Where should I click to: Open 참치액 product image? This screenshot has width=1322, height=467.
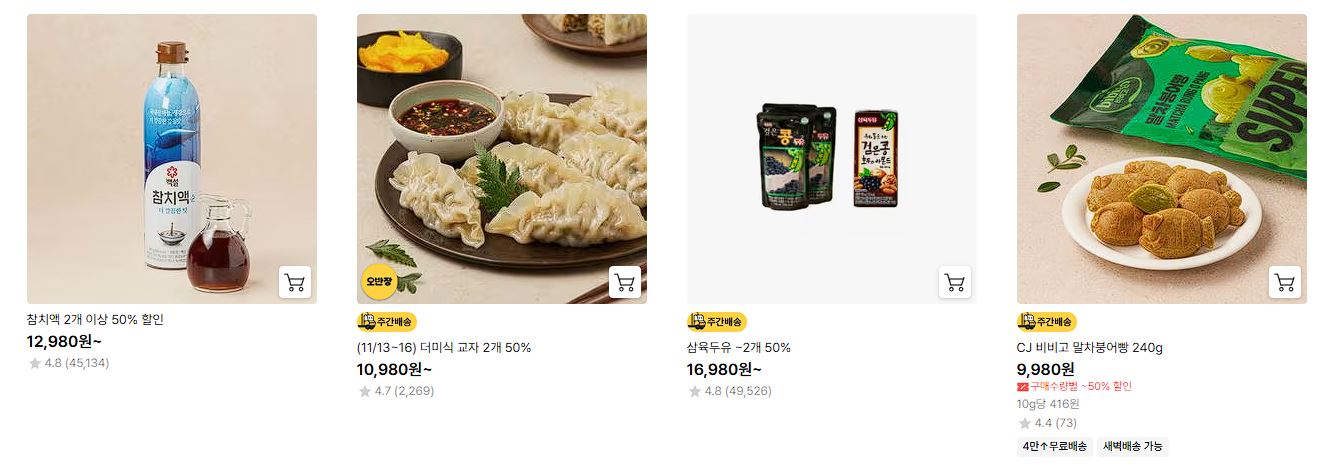pyautogui.click(x=172, y=159)
